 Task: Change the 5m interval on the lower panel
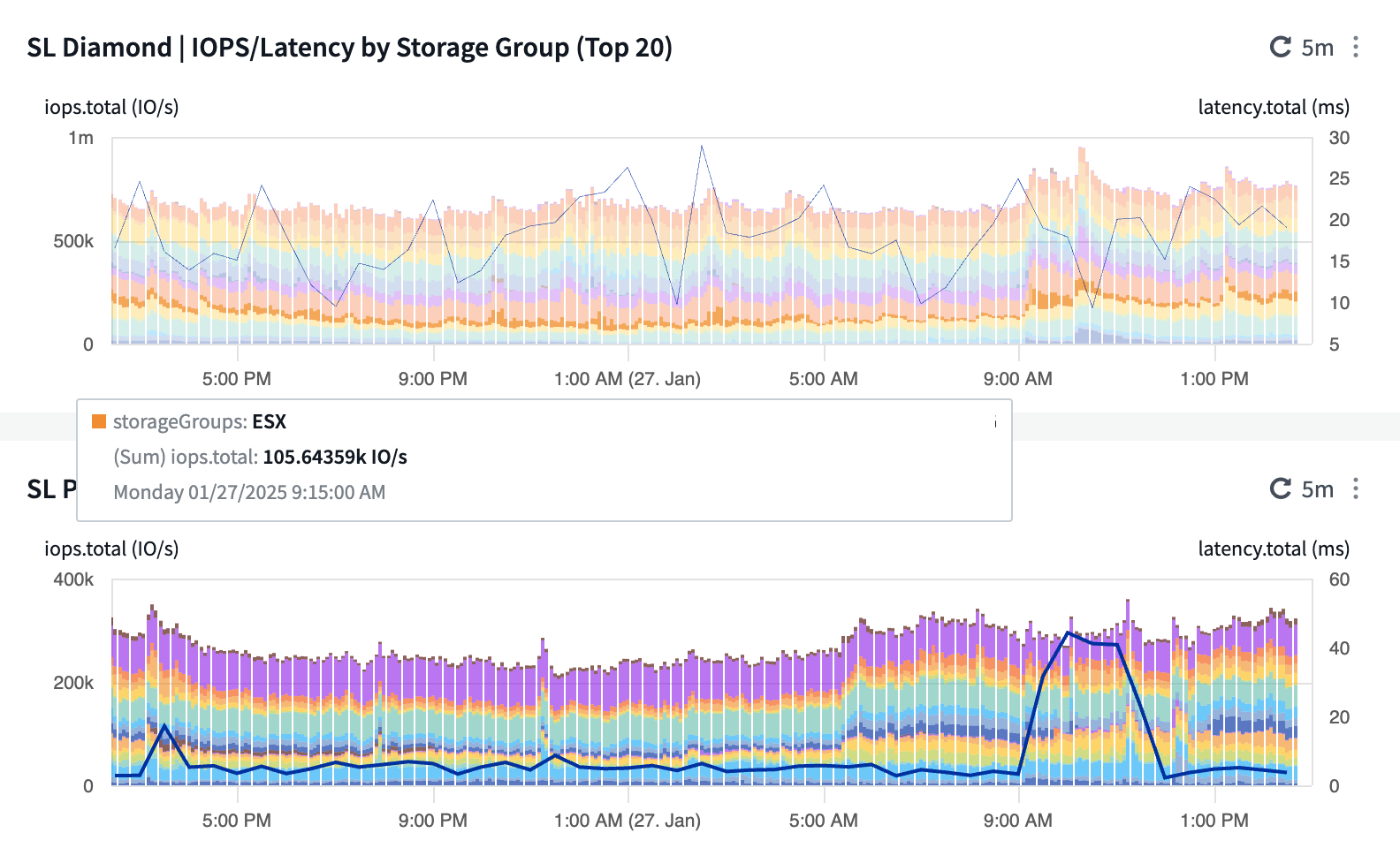[x=1318, y=489]
